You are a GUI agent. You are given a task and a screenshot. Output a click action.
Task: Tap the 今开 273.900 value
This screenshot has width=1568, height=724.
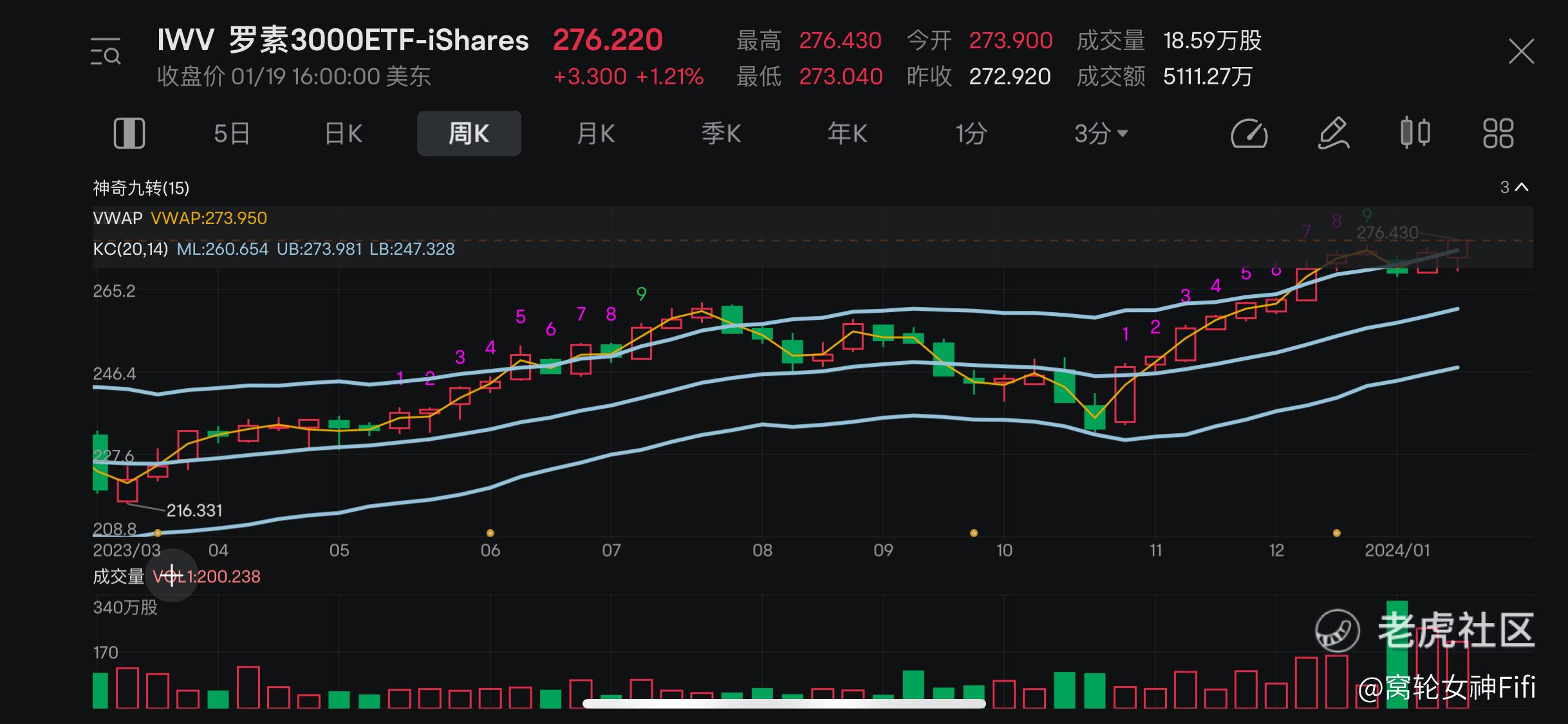[x=1011, y=41]
